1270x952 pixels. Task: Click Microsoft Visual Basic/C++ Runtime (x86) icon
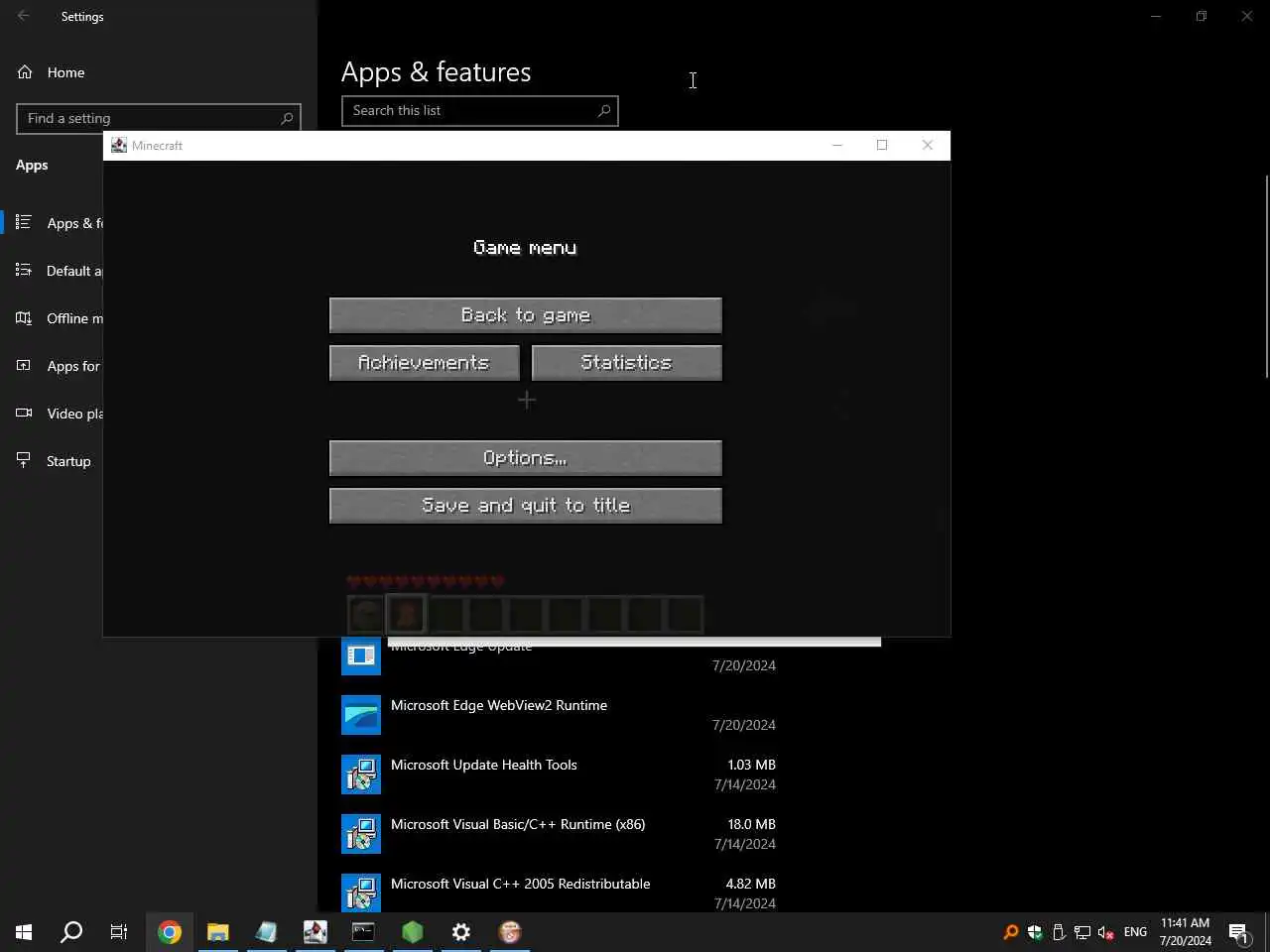coord(361,834)
